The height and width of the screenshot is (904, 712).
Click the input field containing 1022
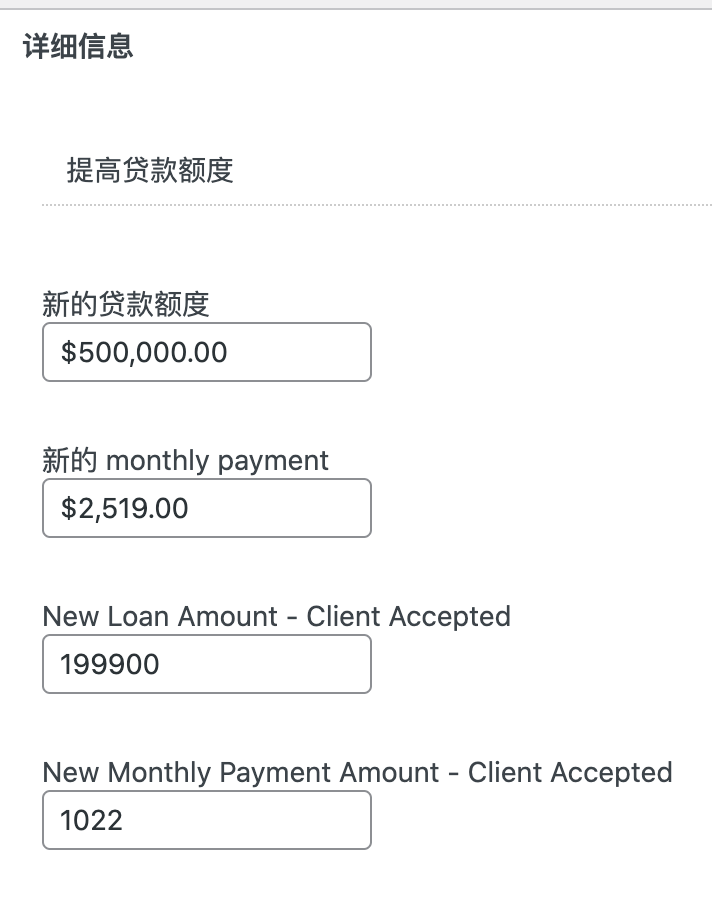click(x=206, y=820)
